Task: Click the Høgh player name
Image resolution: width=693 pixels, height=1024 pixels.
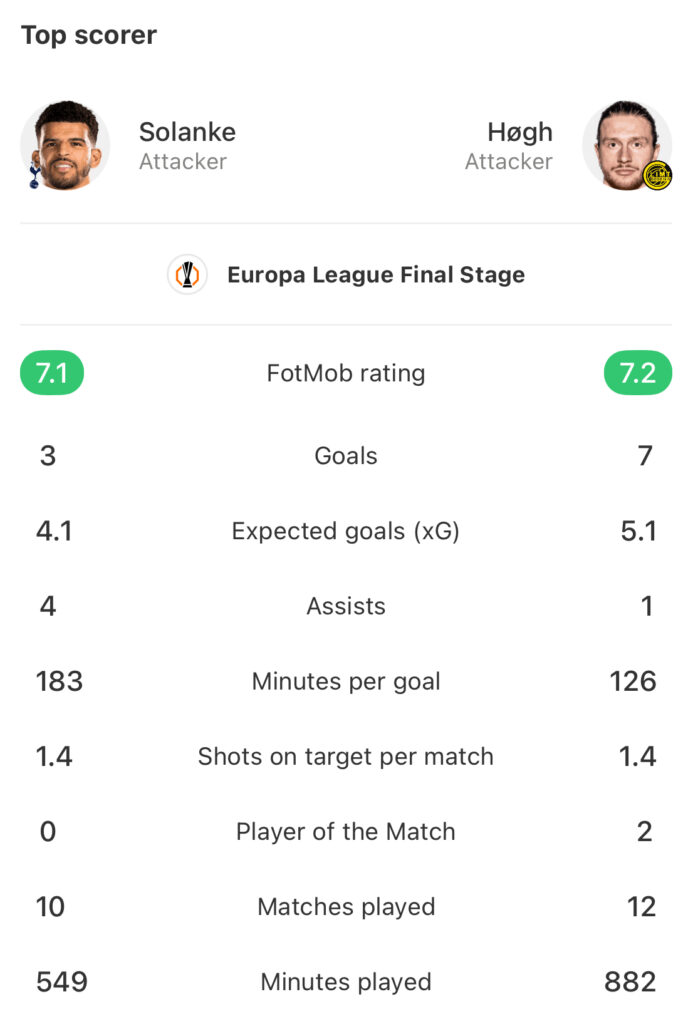Action: 520,133
